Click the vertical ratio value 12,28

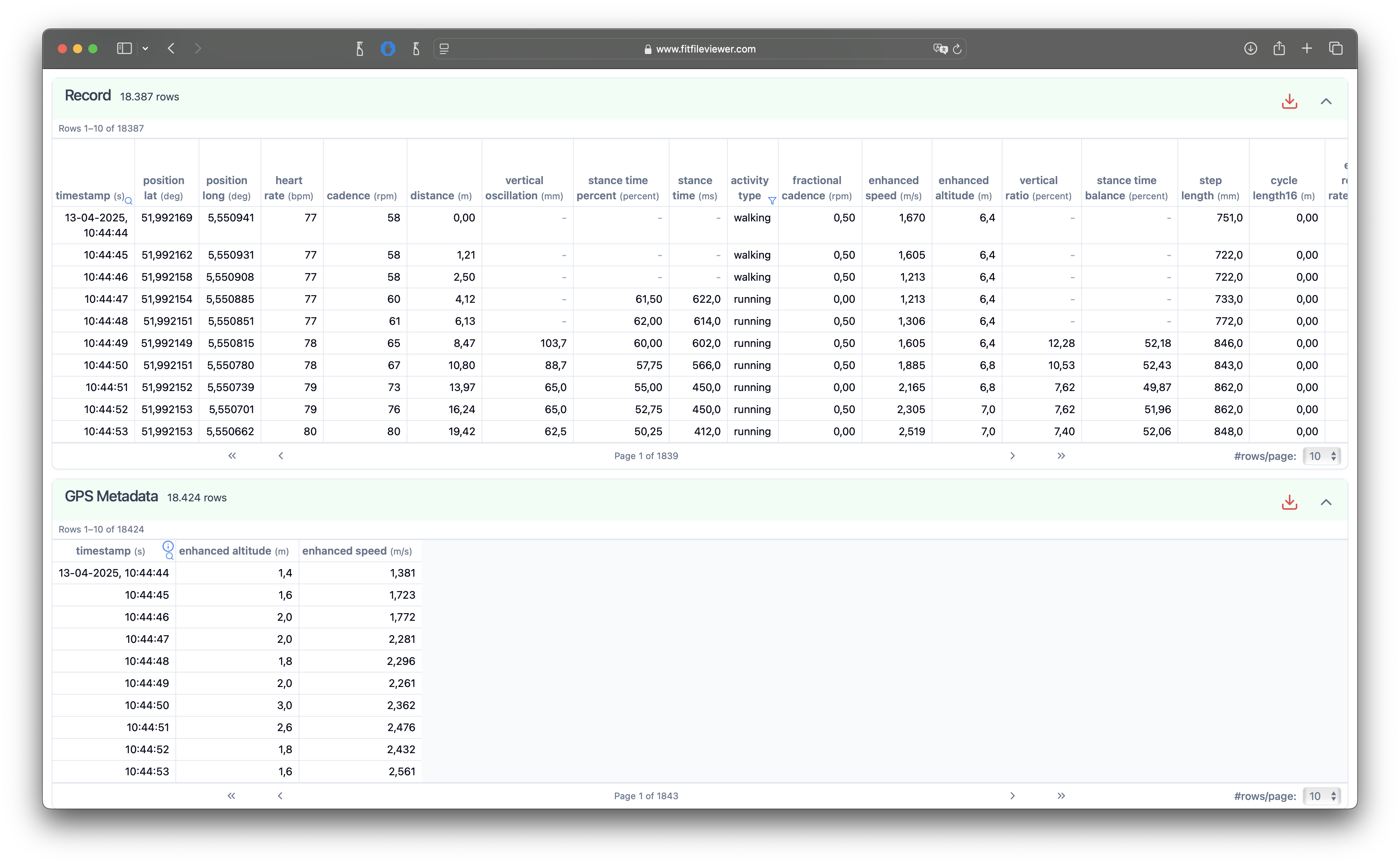pos(1061,343)
